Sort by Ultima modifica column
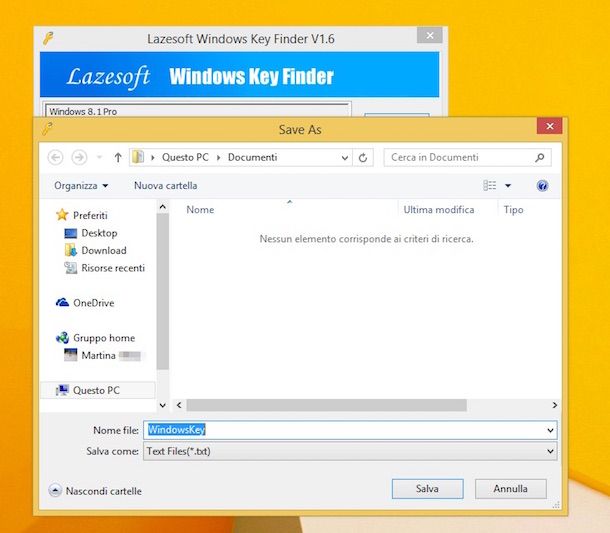The image size is (610, 533). point(439,210)
